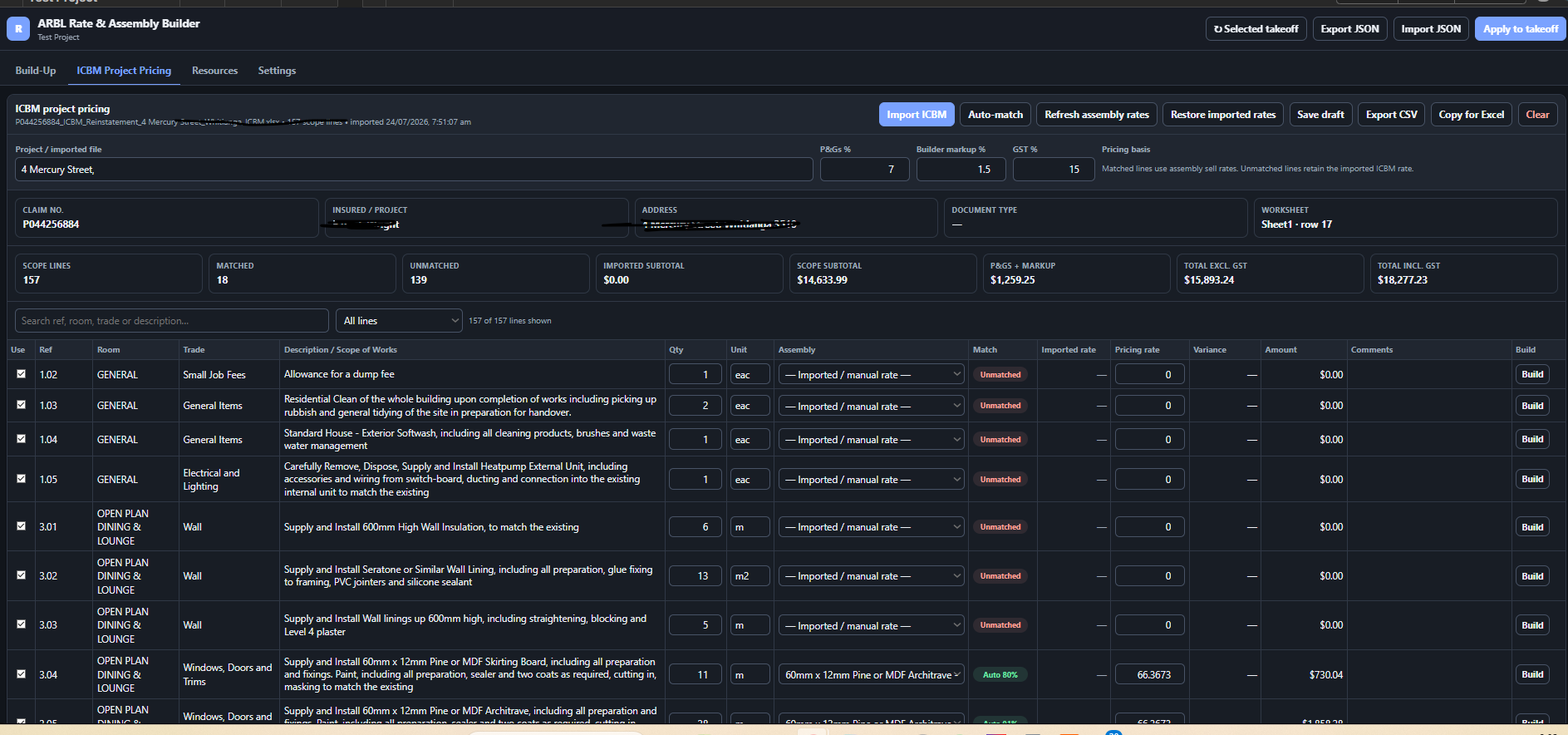This screenshot has height=735, width=1568.
Task: Toggle the Use checkbox for line 3.02
Action: coord(22,575)
